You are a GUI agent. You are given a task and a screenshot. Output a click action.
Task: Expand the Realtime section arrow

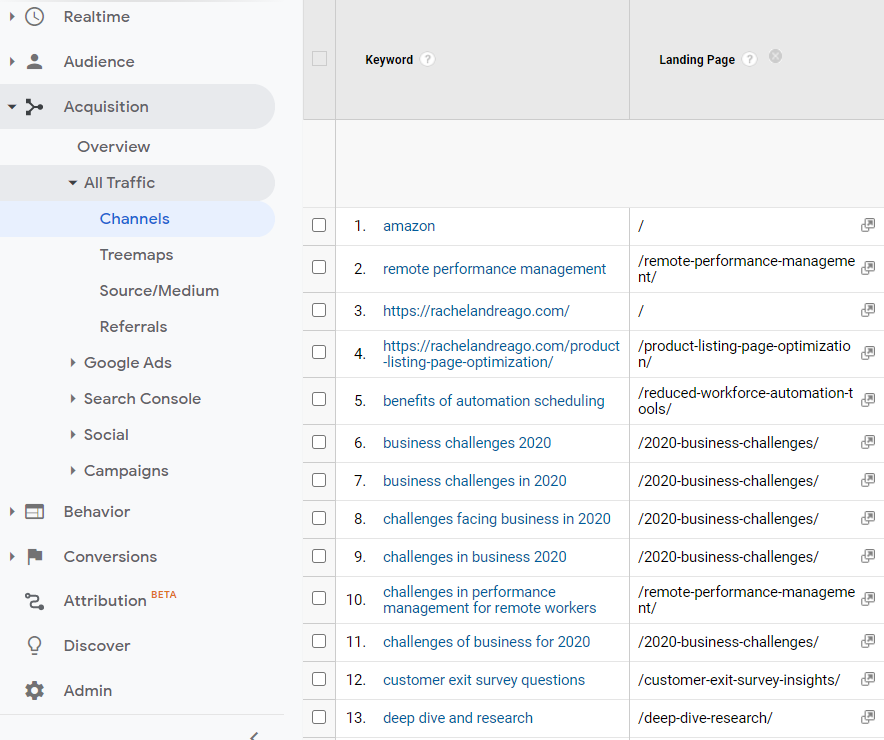coord(12,17)
